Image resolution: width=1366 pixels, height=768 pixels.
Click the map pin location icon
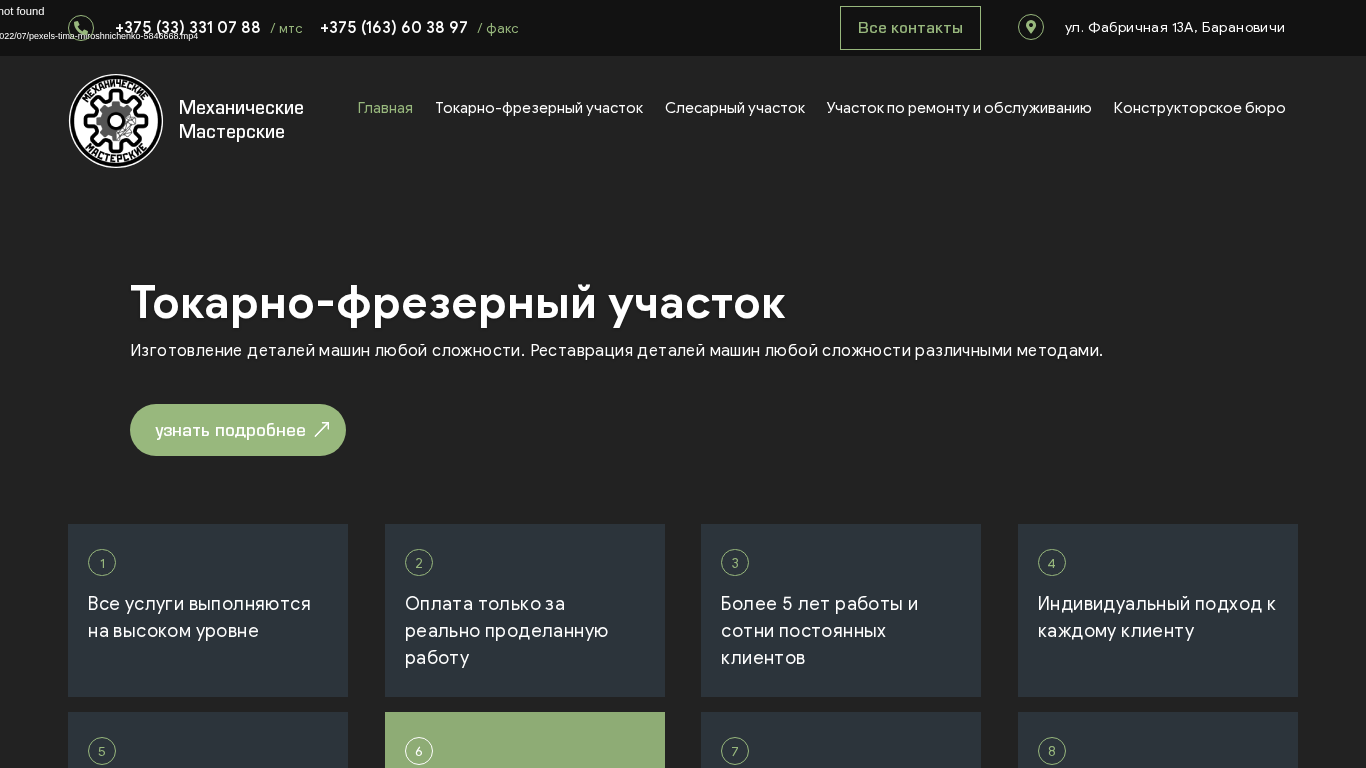tap(1030, 27)
